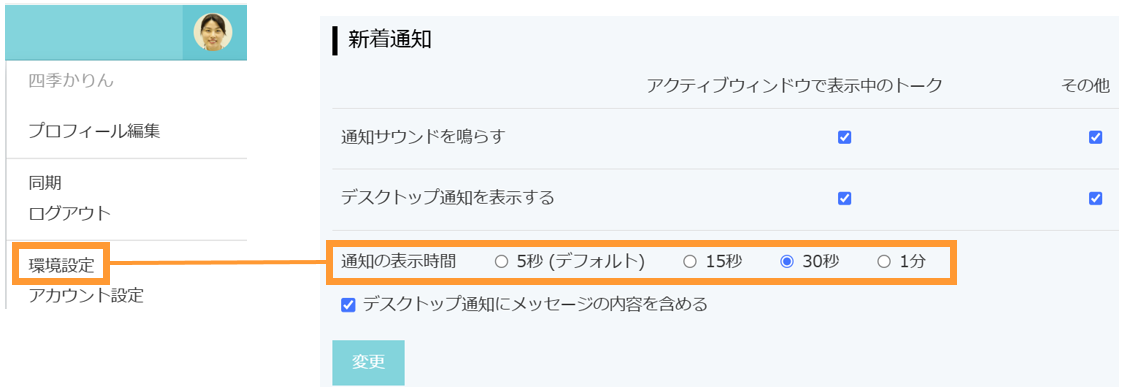Toggle デスクトップ通知 checkbox for active window talk
Viewport: 1122px width, 391px height.
[x=844, y=198]
